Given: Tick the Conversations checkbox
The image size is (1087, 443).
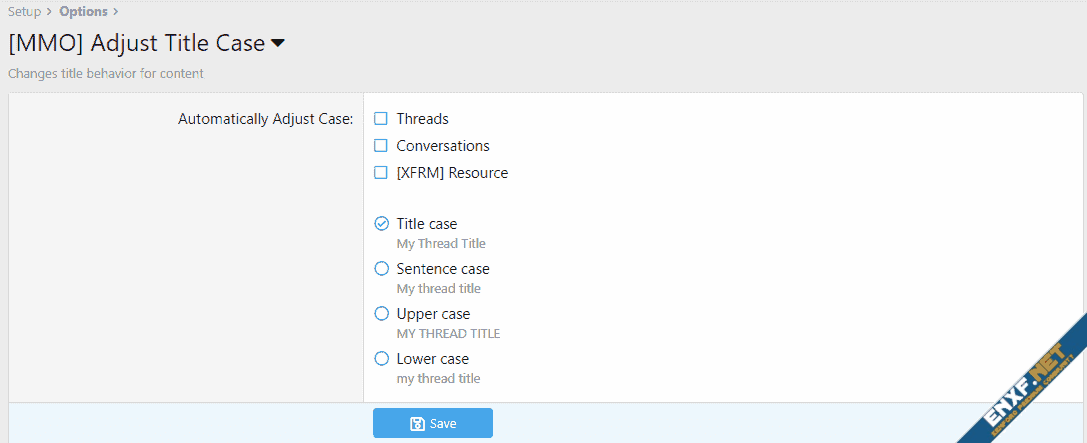Looking at the screenshot, I should tap(381, 146).
